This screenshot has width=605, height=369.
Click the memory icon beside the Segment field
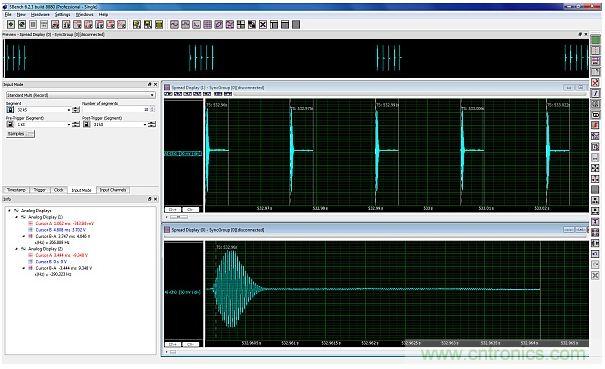(x=10, y=110)
